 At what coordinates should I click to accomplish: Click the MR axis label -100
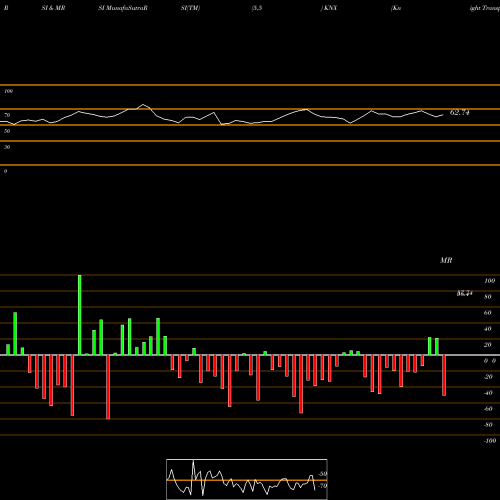click(x=490, y=441)
